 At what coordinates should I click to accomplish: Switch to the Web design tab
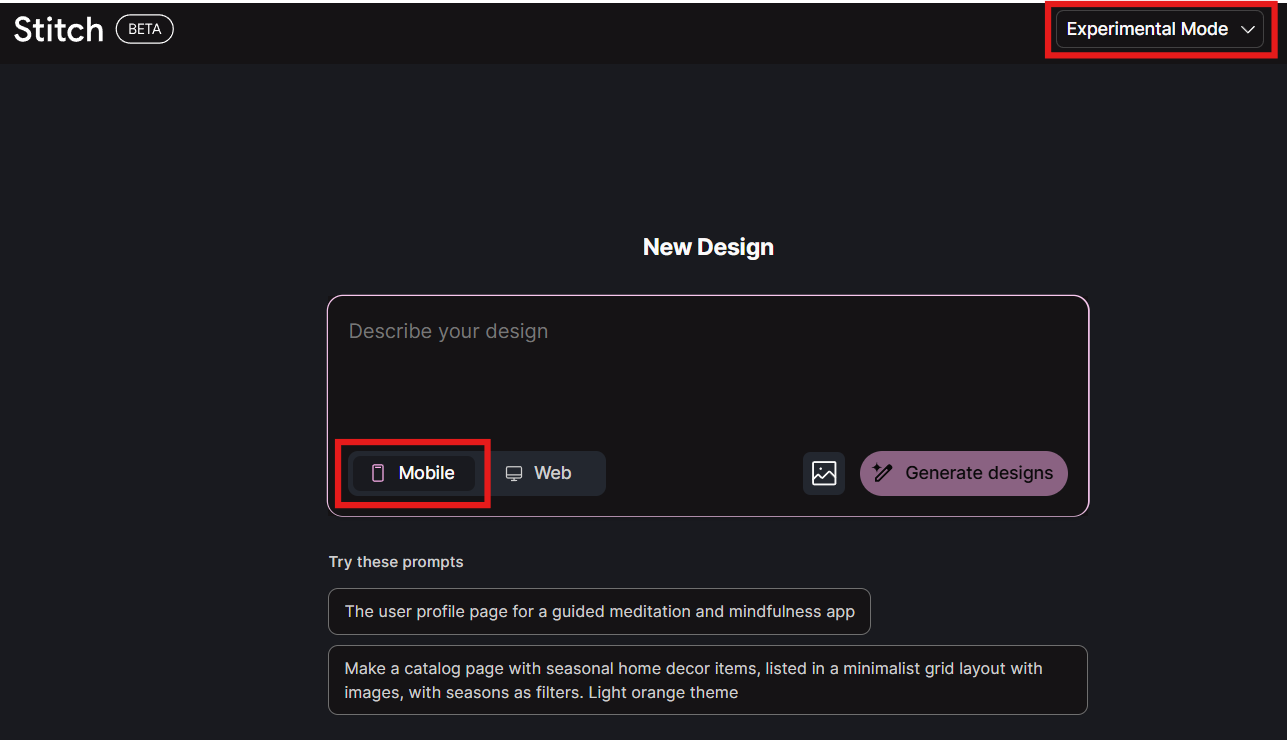click(539, 473)
